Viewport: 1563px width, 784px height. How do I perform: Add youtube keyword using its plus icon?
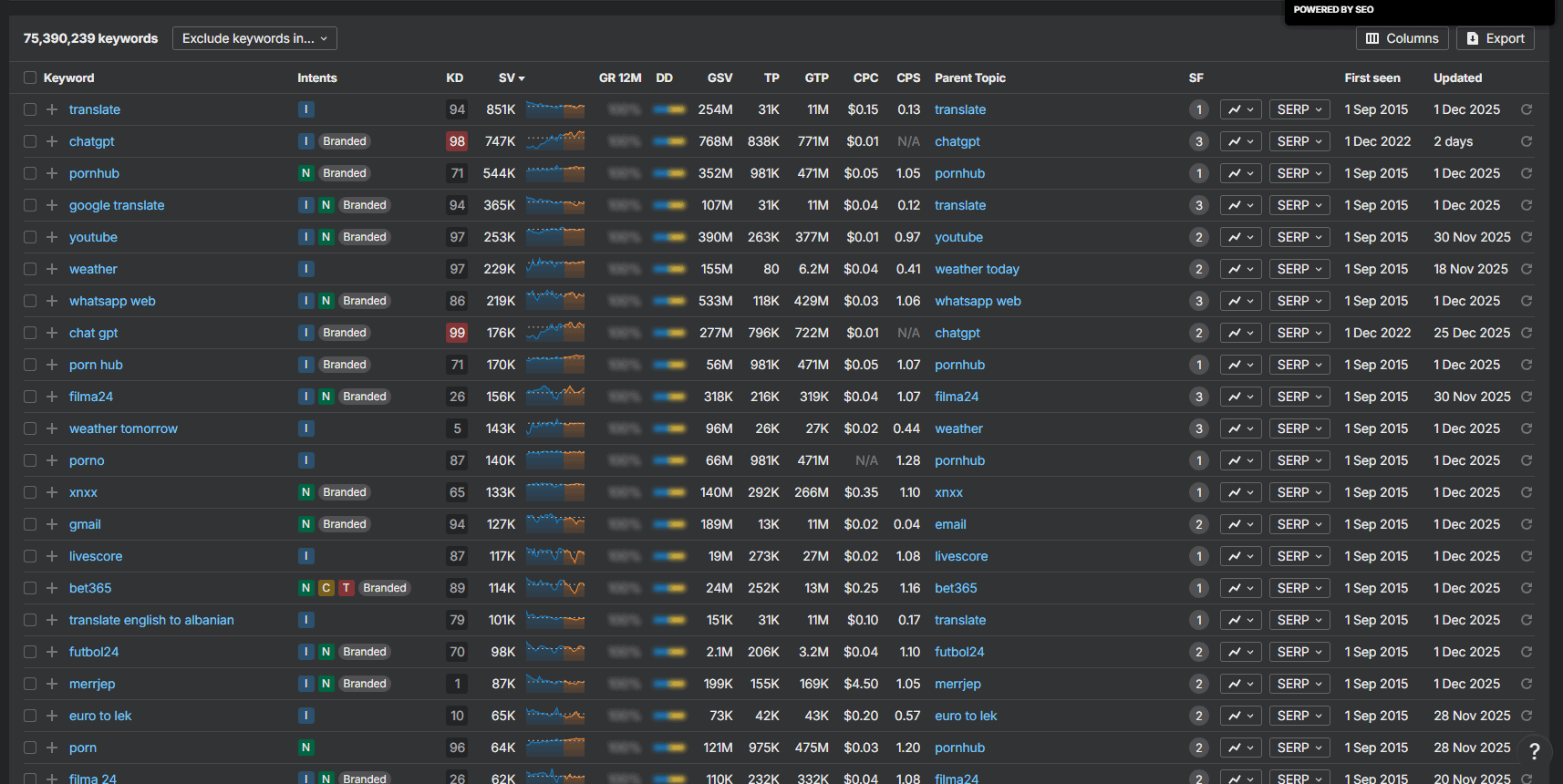(52, 237)
